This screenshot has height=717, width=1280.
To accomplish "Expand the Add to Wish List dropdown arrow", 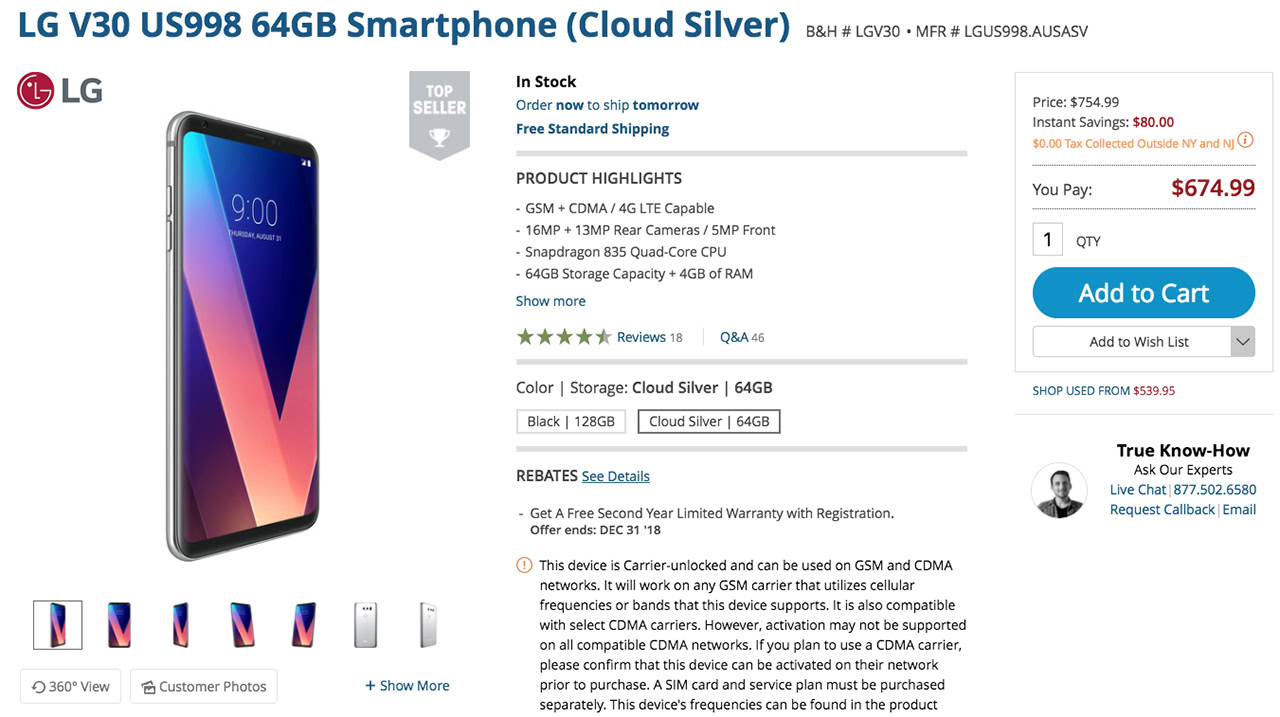I will point(1242,342).
